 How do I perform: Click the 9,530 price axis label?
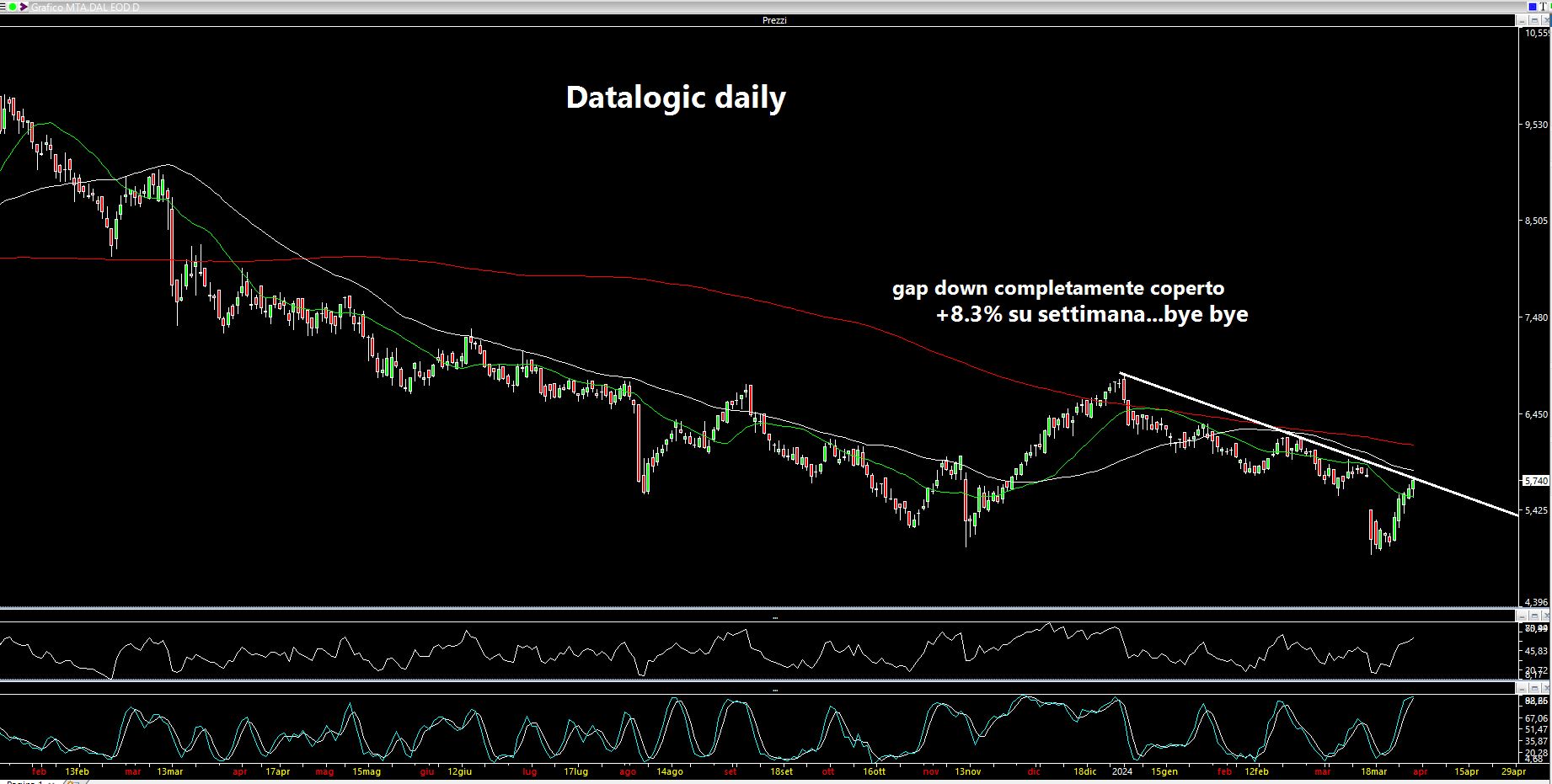1536,125
